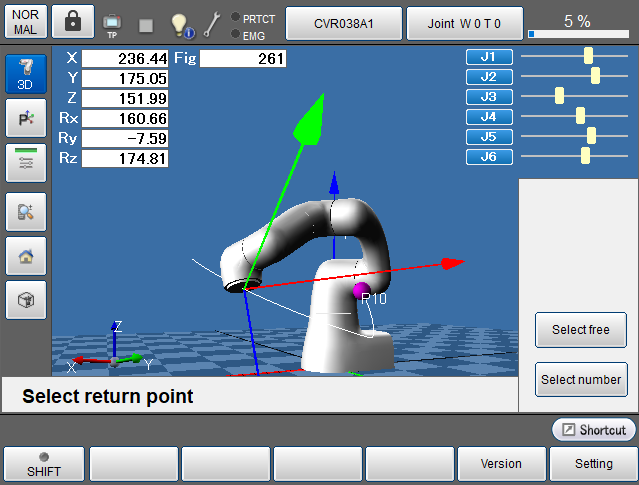Open the Setting function key

click(x=593, y=464)
